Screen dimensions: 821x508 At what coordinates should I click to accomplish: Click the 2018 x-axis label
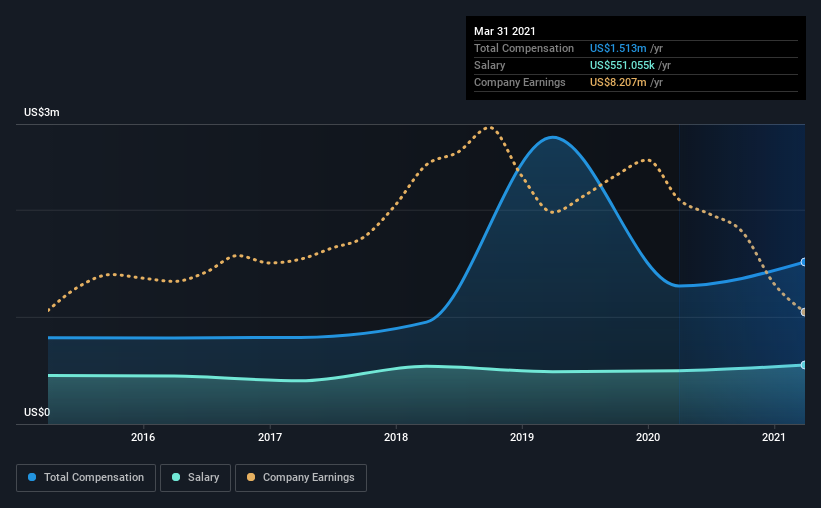point(396,437)
